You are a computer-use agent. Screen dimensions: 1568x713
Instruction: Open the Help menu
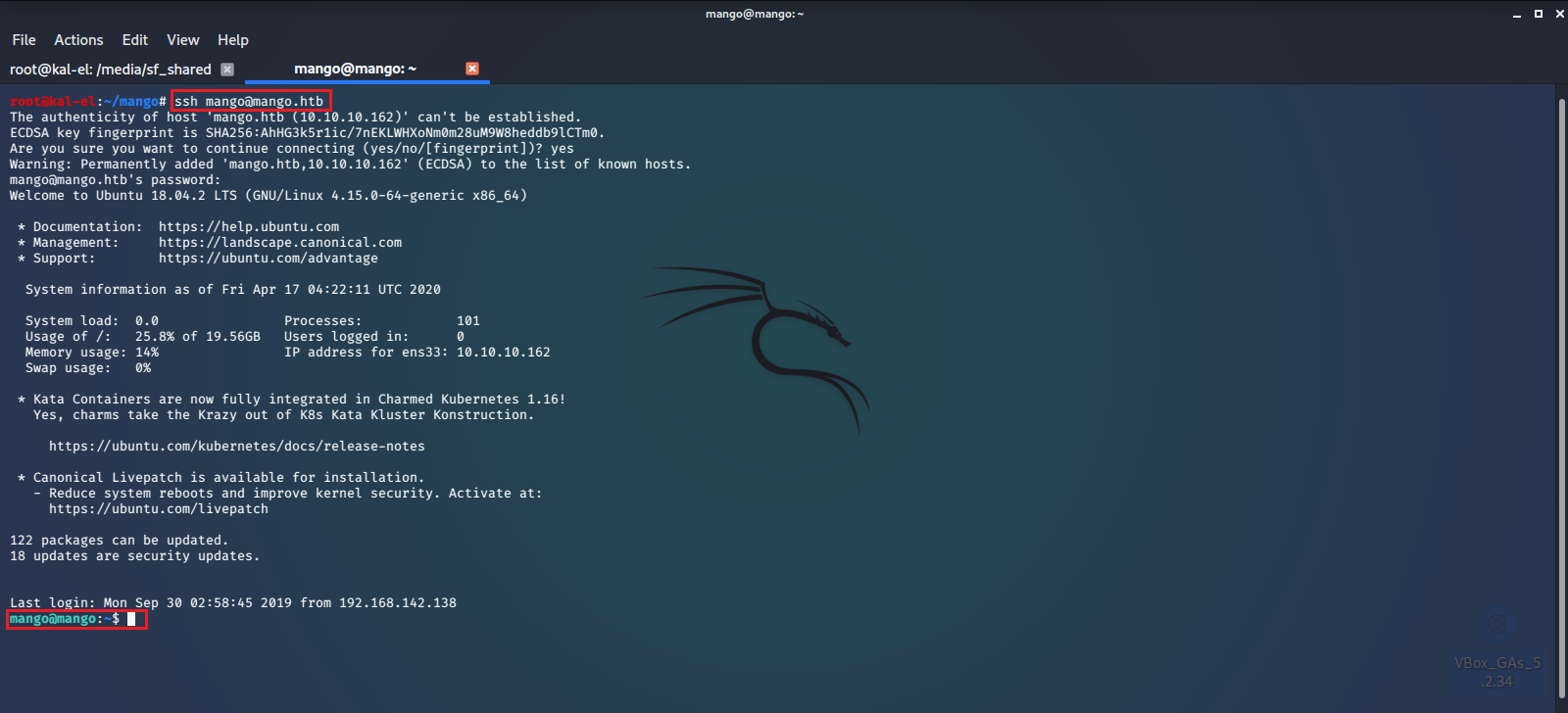(x=233, y=40)
